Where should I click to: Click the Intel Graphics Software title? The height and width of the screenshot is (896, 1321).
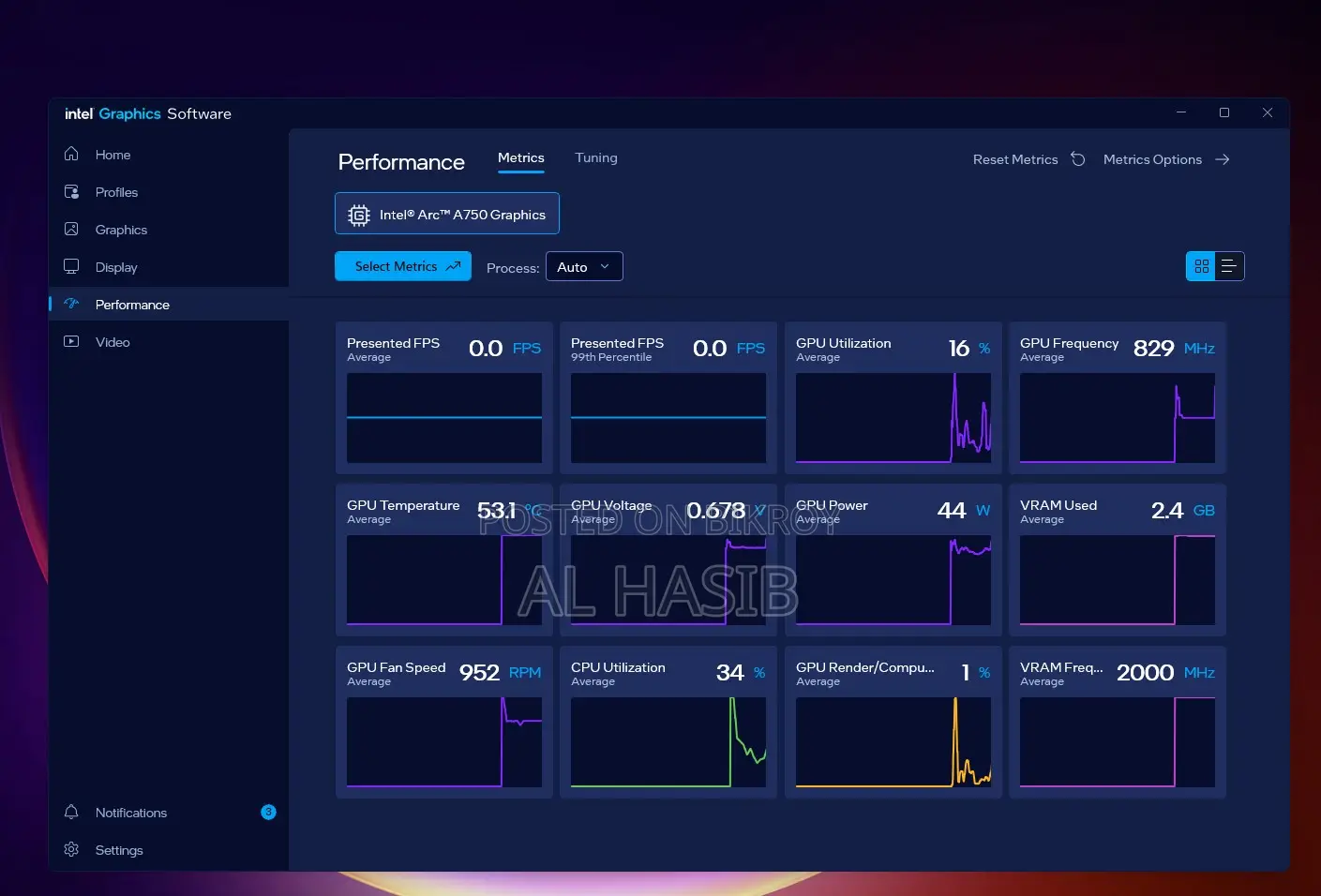point(148,113)
